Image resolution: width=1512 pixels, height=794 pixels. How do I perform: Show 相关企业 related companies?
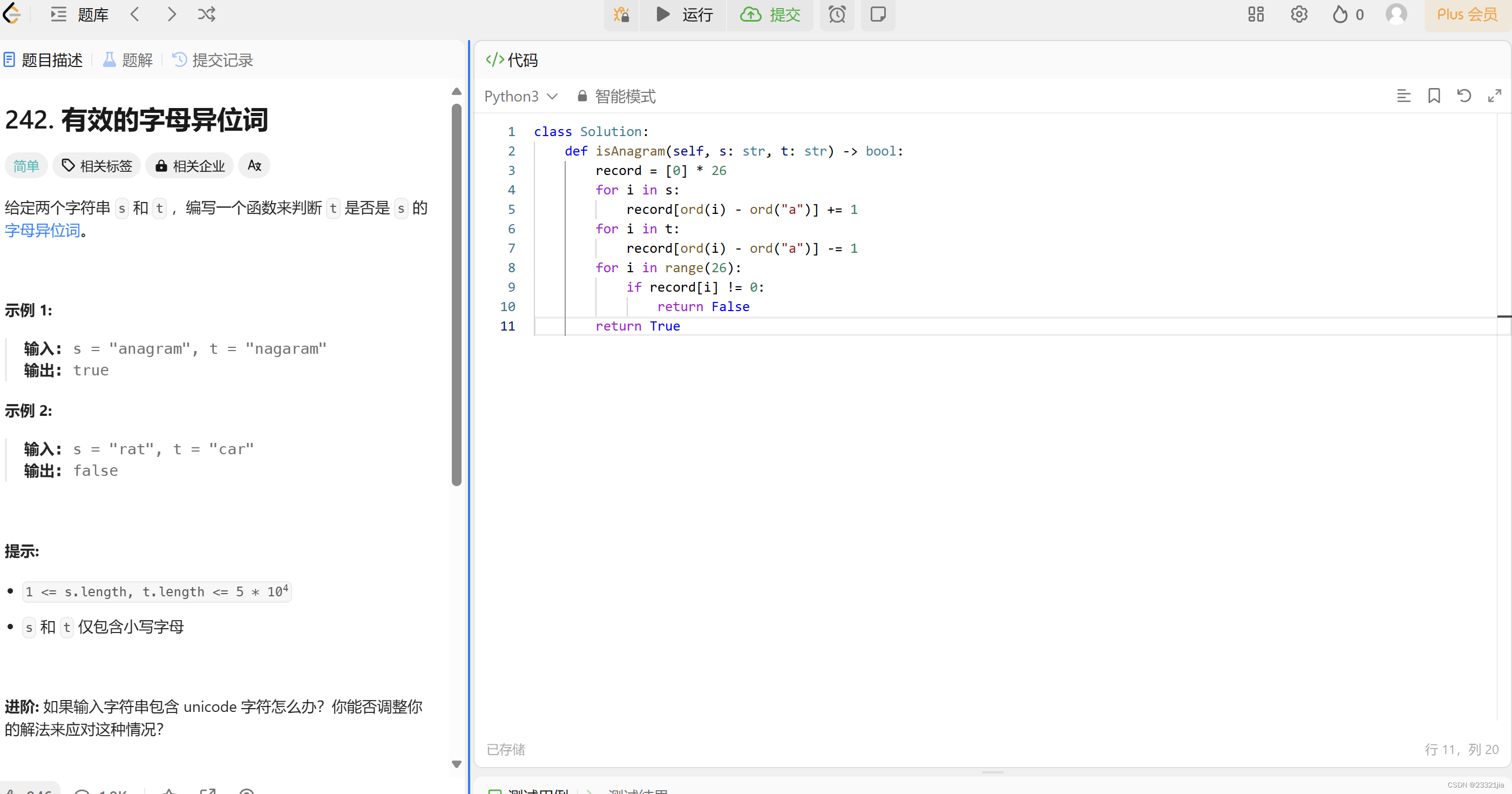(189, 166)
